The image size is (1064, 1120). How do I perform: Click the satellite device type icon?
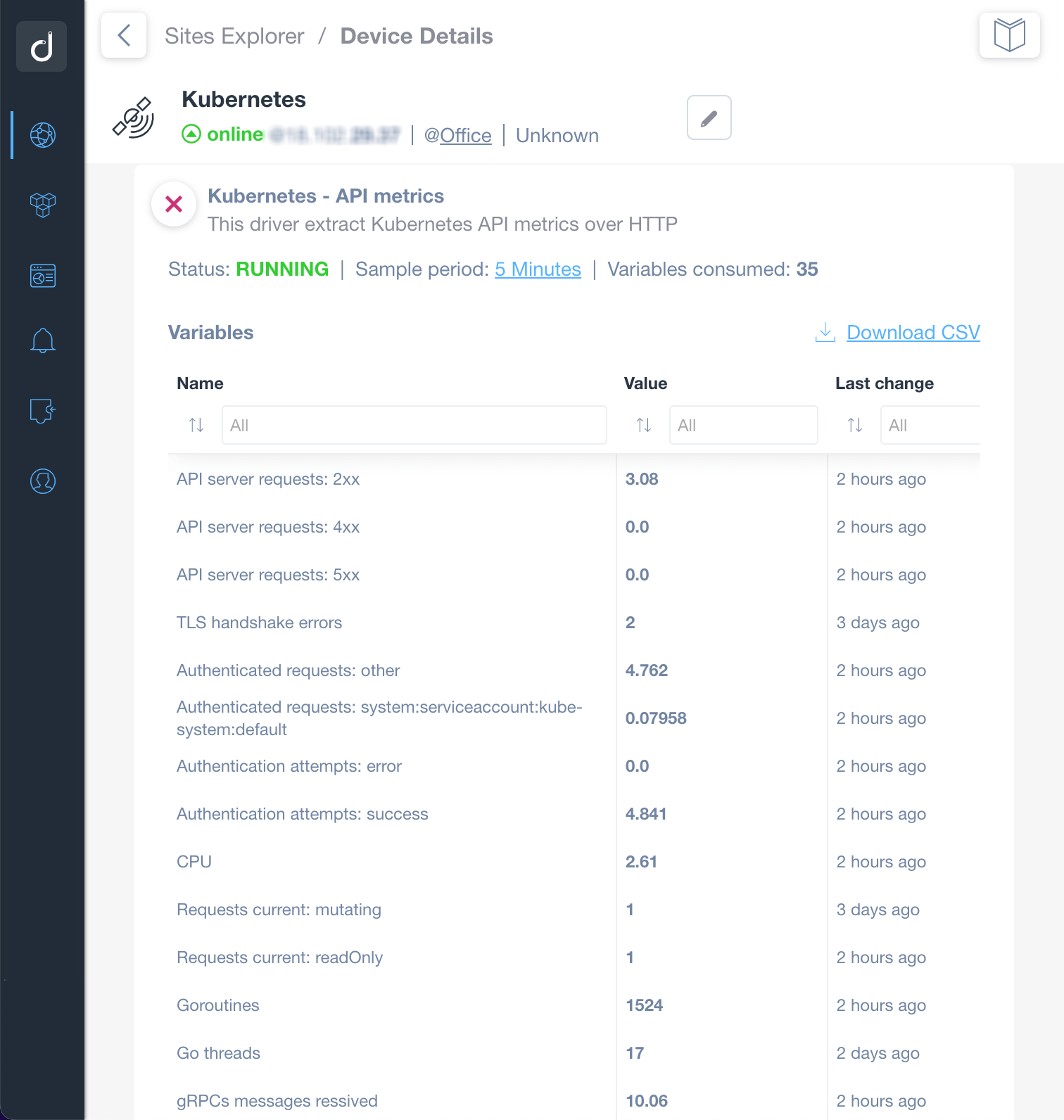tap(134, 117)
